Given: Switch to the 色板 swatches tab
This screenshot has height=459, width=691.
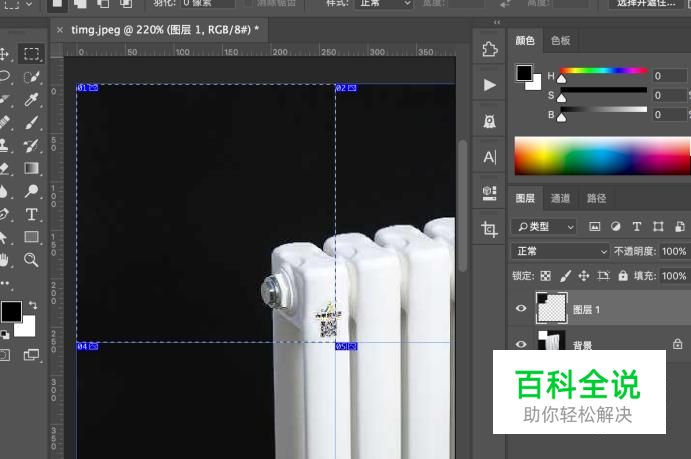Looking at the screenshot, I should click(561, 41).
